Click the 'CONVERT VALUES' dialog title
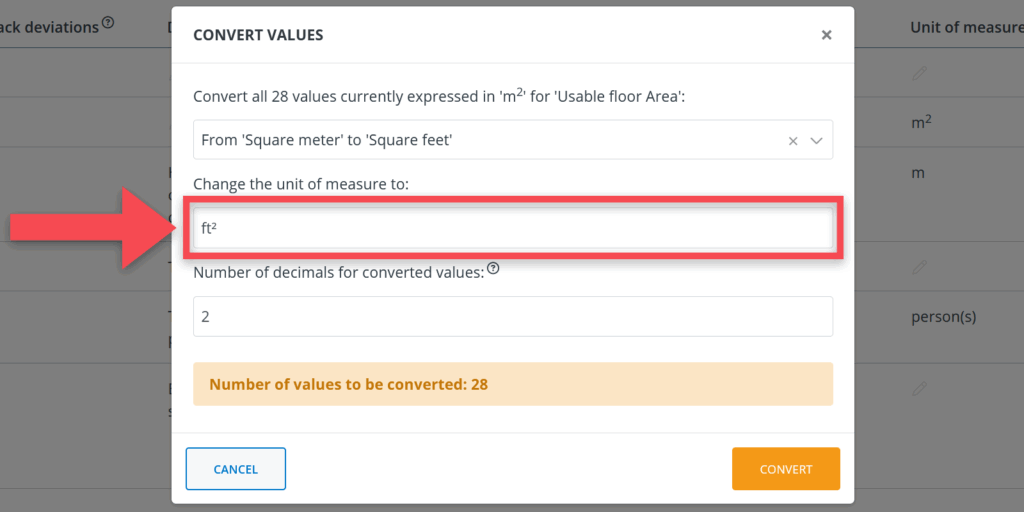Viewport: 1024px width, 512px height. tap(258, 35)
